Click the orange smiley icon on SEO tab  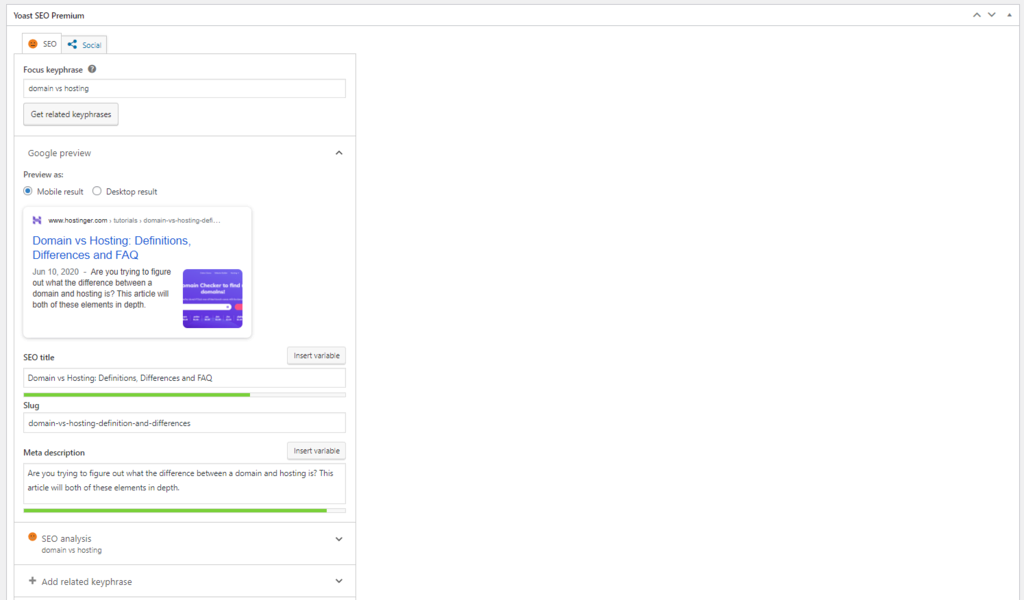coord(32,44)
